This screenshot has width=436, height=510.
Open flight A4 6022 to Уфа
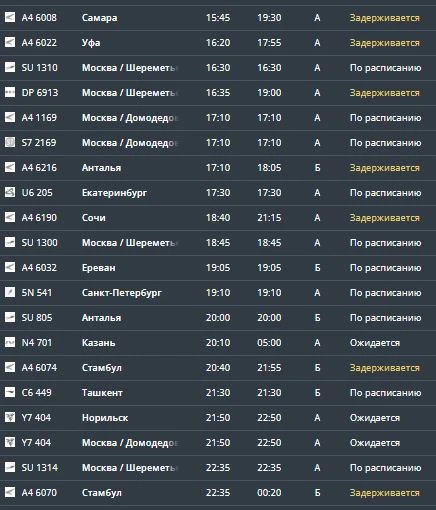click(218, 43)
